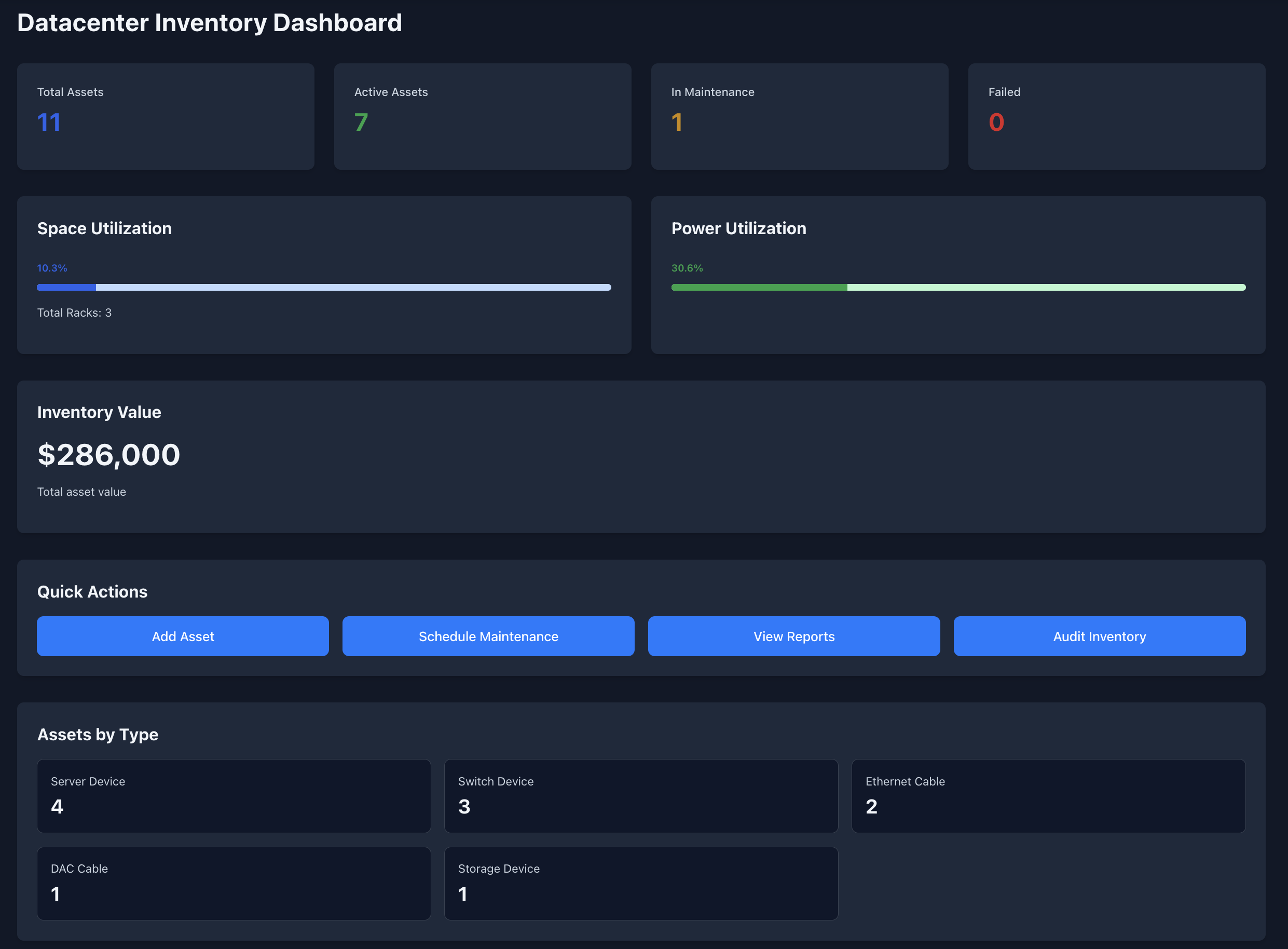
Task: Open the Switch Device asset card
Action: click(641, 796)
